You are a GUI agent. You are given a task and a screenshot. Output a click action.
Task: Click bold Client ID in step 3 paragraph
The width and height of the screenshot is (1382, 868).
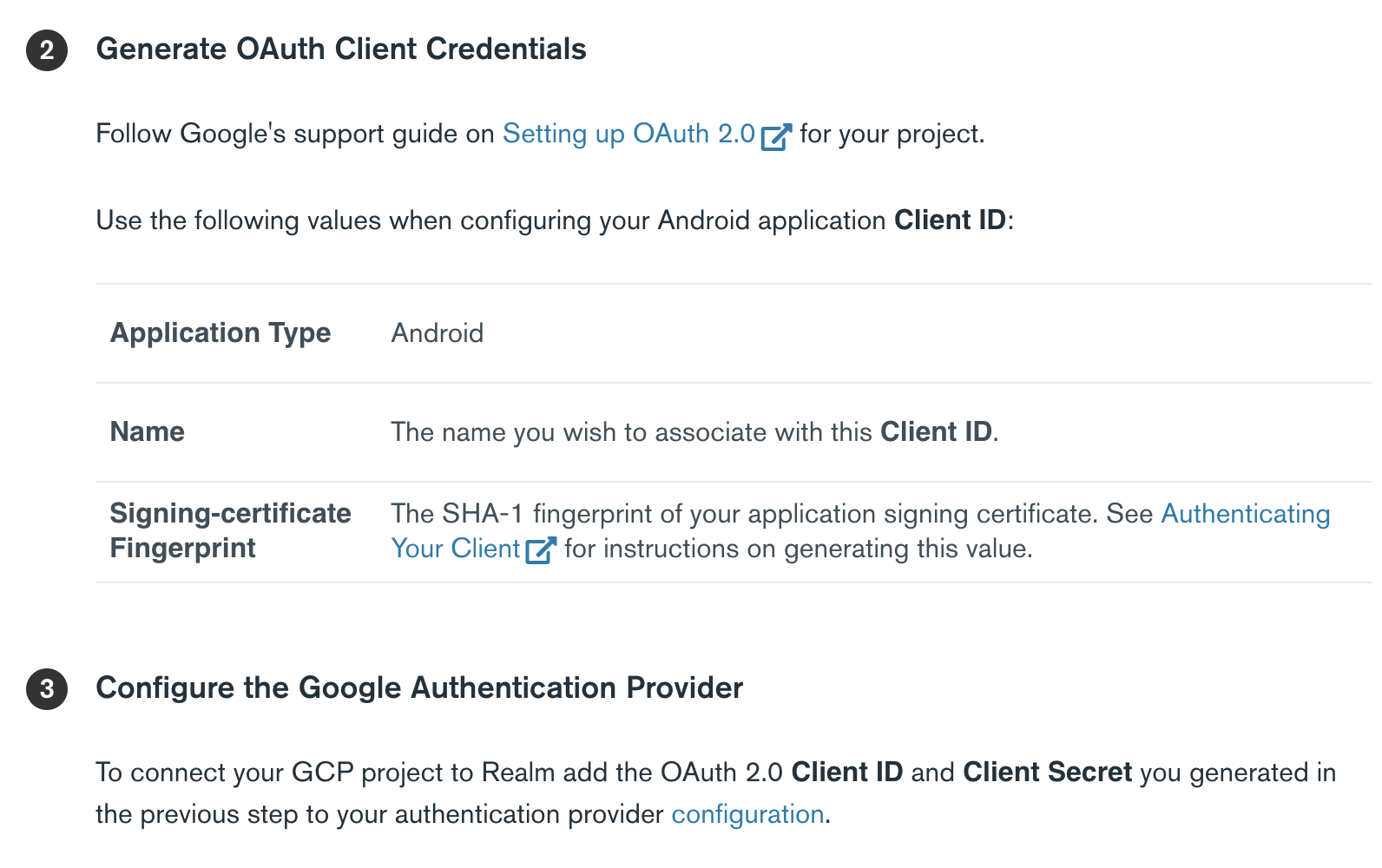[846, 773]
